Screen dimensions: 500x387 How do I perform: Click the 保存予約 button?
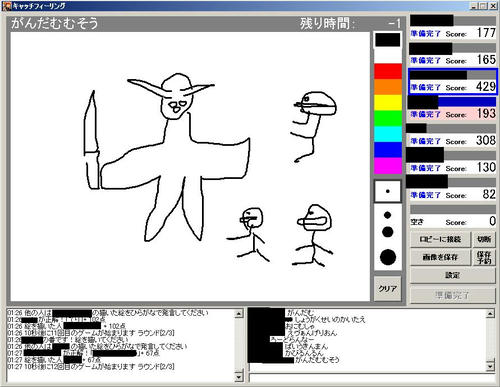484,257
